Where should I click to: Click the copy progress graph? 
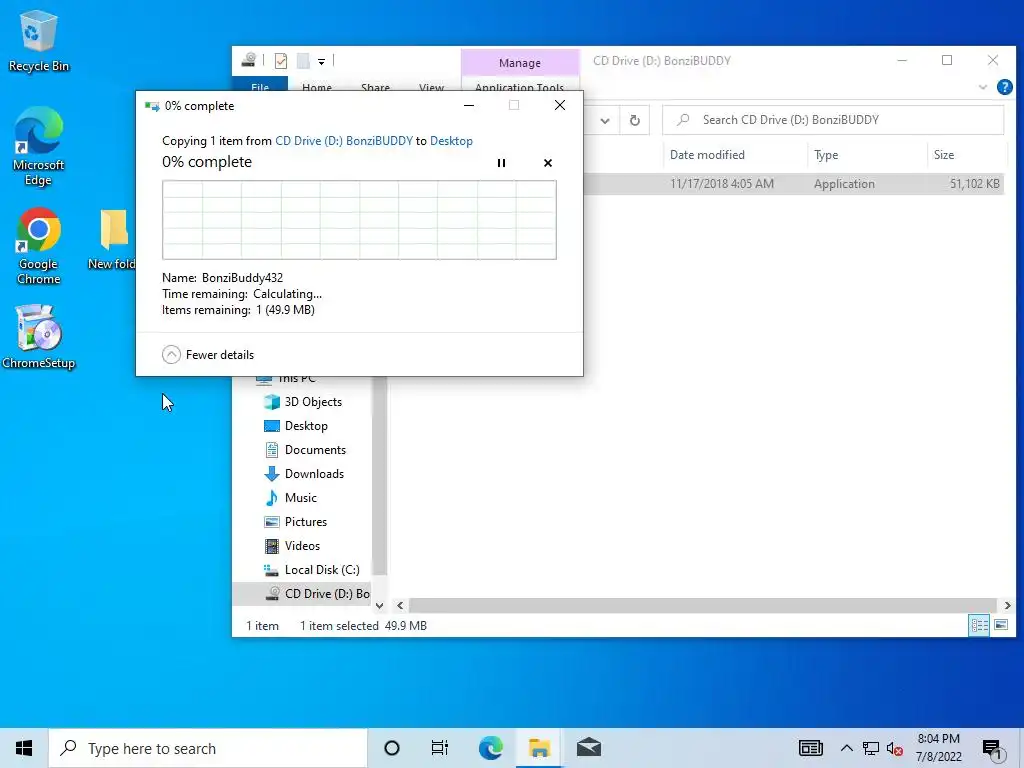point(359,220)
